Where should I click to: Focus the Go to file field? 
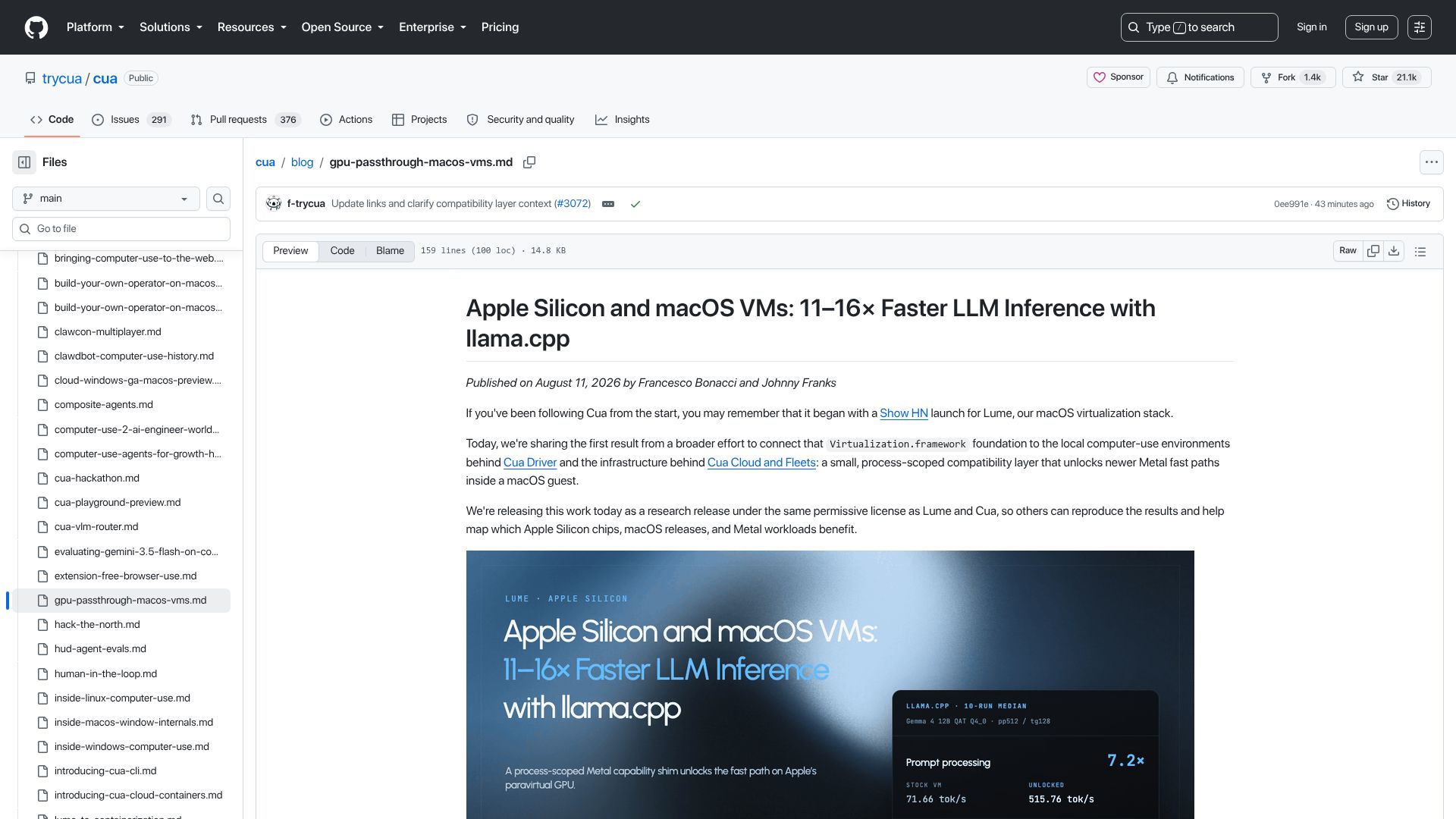coord(121,229)
